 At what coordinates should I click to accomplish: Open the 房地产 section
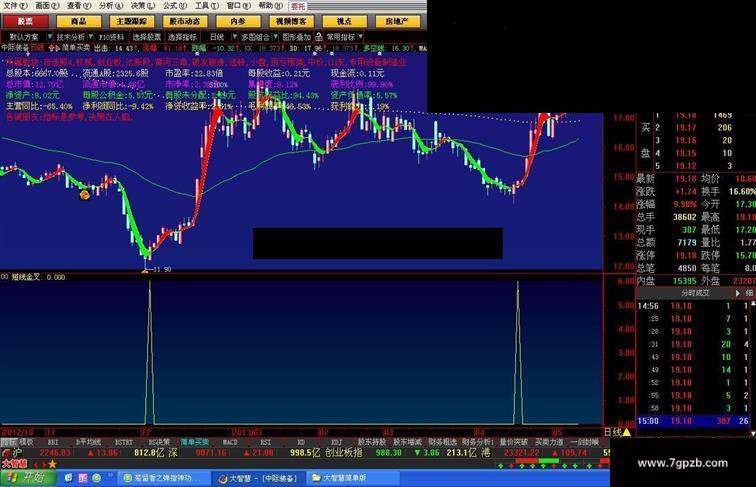397,21
